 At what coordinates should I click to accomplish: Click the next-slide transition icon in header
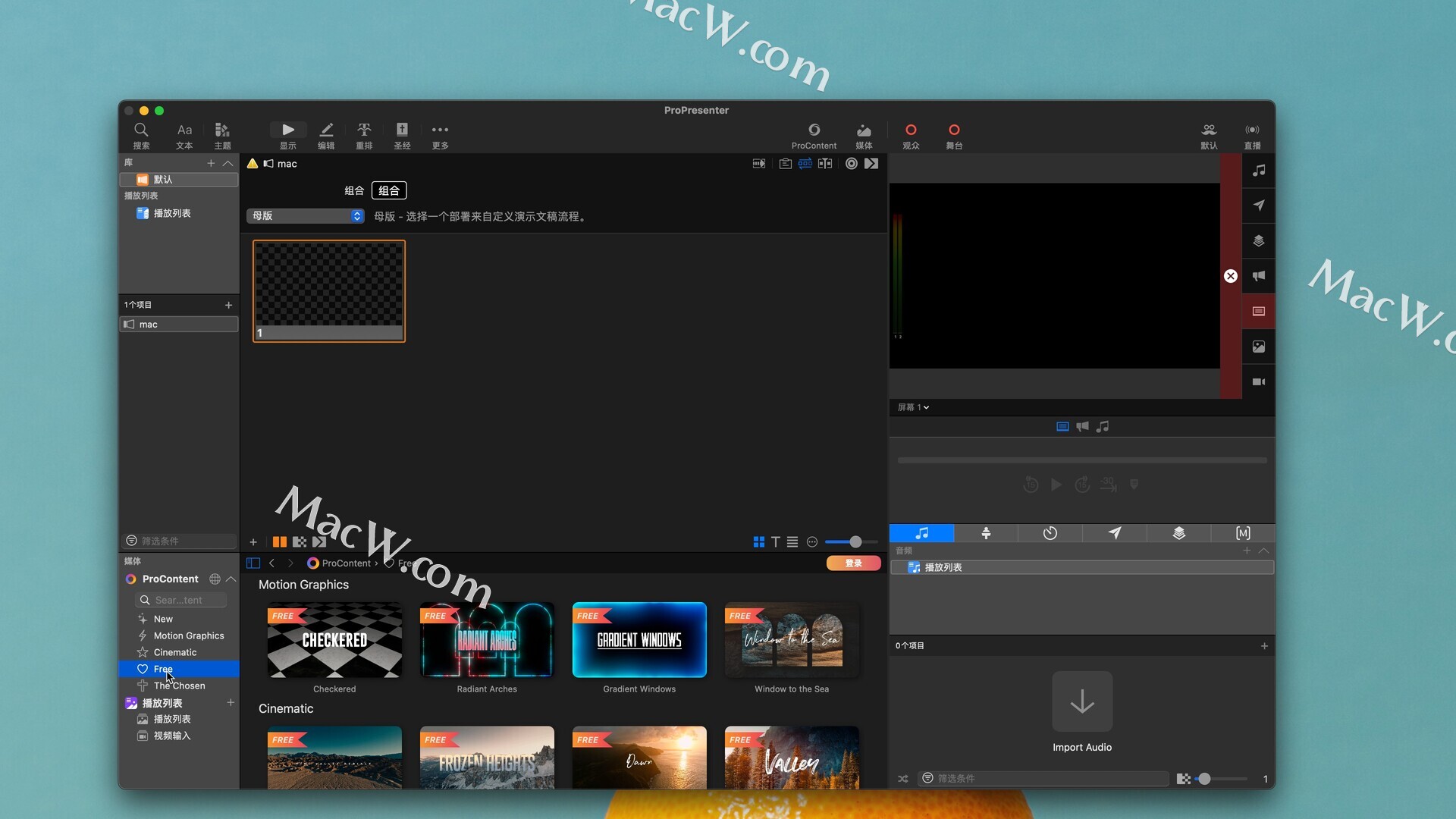click(871, 164)
